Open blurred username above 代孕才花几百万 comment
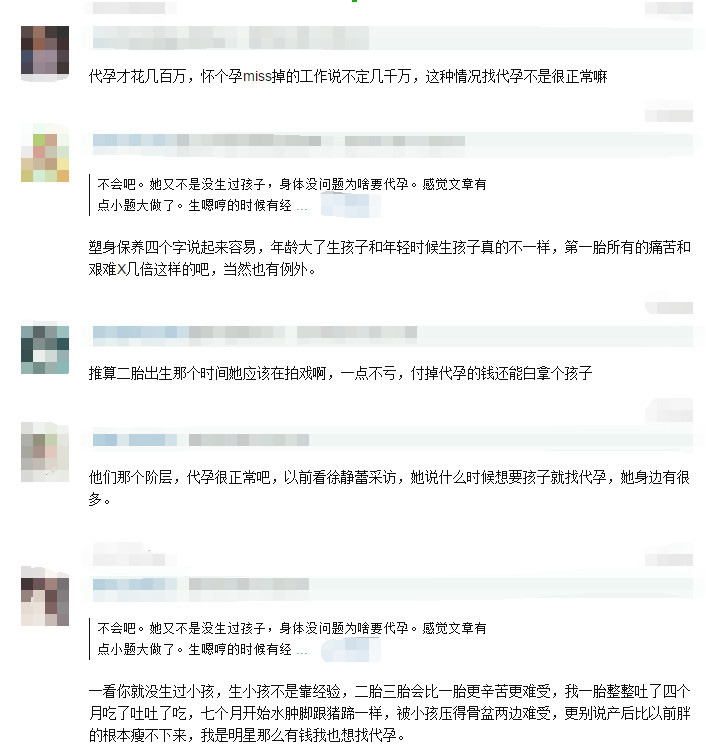This screenshot has width=706, height=747. pyautogui.click(x=231, y=38)
